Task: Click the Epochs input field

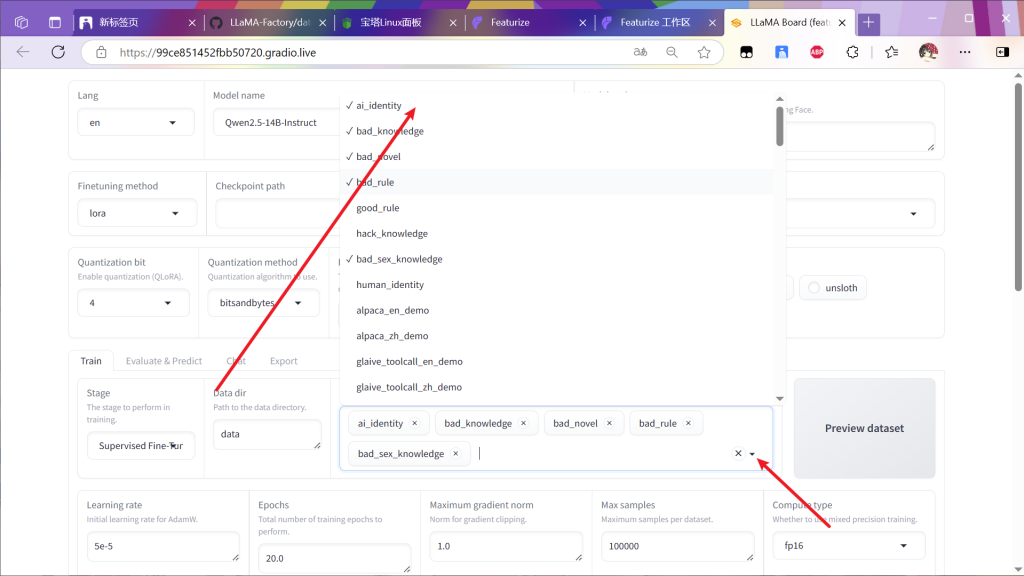Action: click(x=334, y=558)
